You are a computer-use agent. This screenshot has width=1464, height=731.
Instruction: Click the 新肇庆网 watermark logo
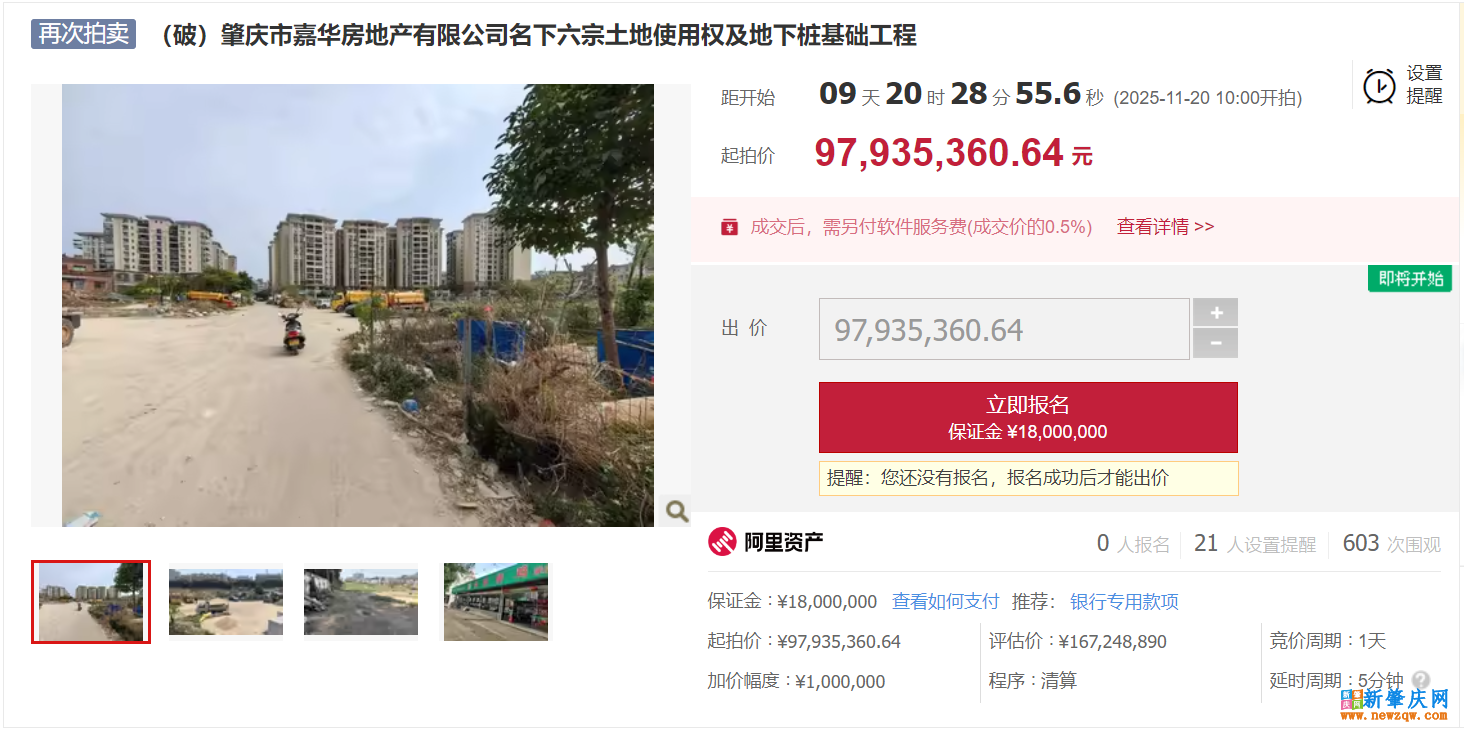(1395, 703)
